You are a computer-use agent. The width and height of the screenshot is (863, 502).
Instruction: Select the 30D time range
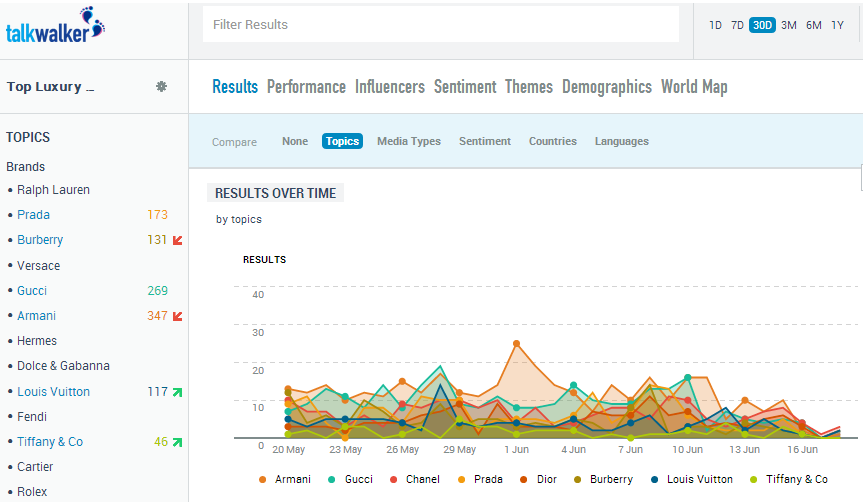tap(762, 25)
